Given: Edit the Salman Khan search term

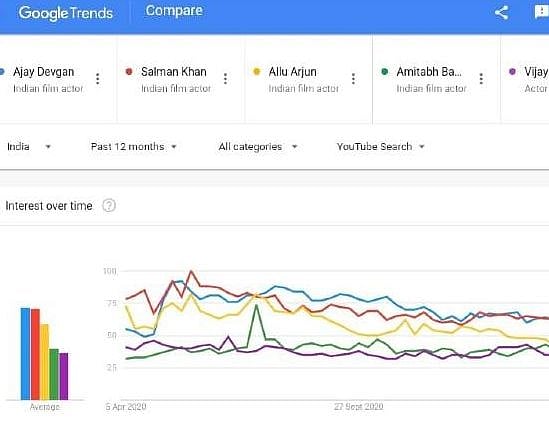Looking at the screenshot, I should (174, 72).
